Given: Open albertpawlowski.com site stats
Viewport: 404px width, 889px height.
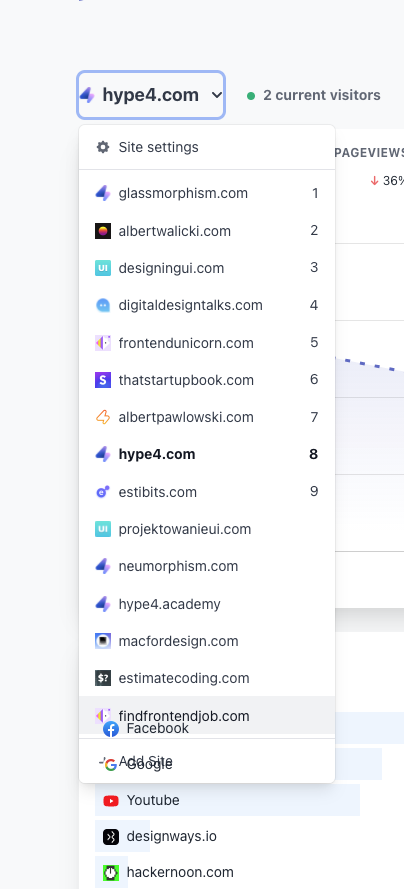Looking at the screenshot, I should [207, 417].
